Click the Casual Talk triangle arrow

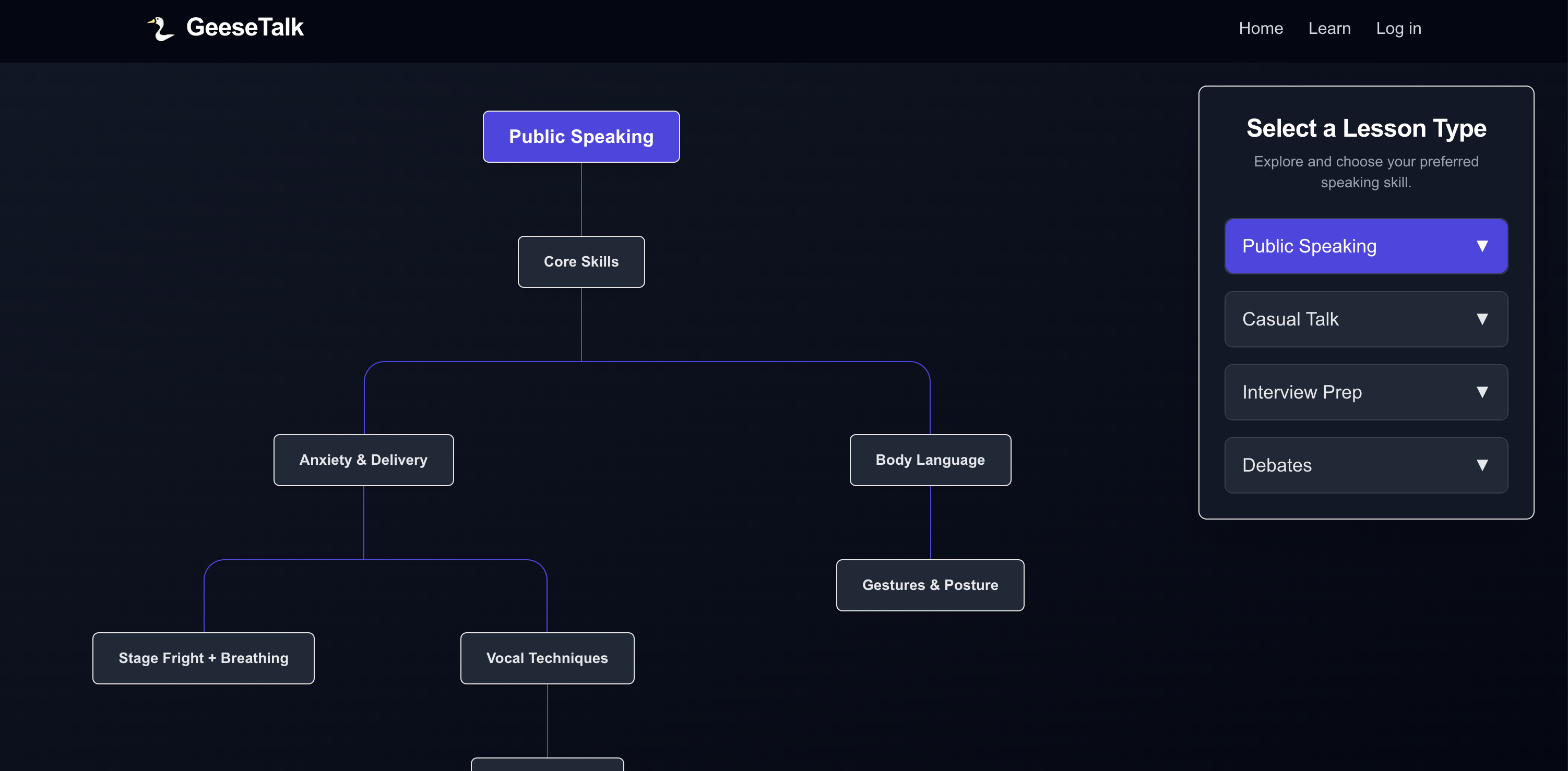click(x=1481, y=319)
